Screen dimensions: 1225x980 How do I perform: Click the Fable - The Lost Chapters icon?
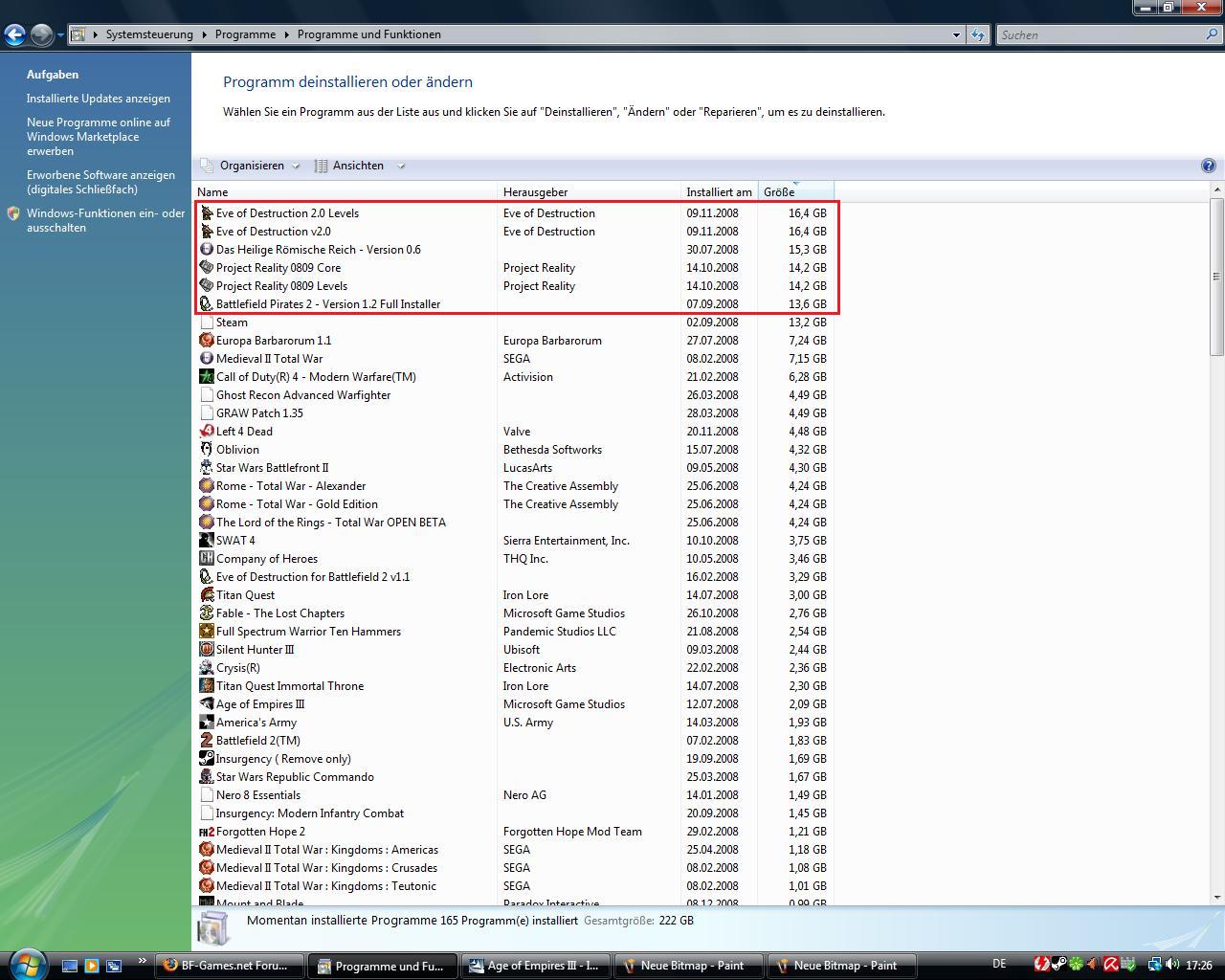click(206, 613)
